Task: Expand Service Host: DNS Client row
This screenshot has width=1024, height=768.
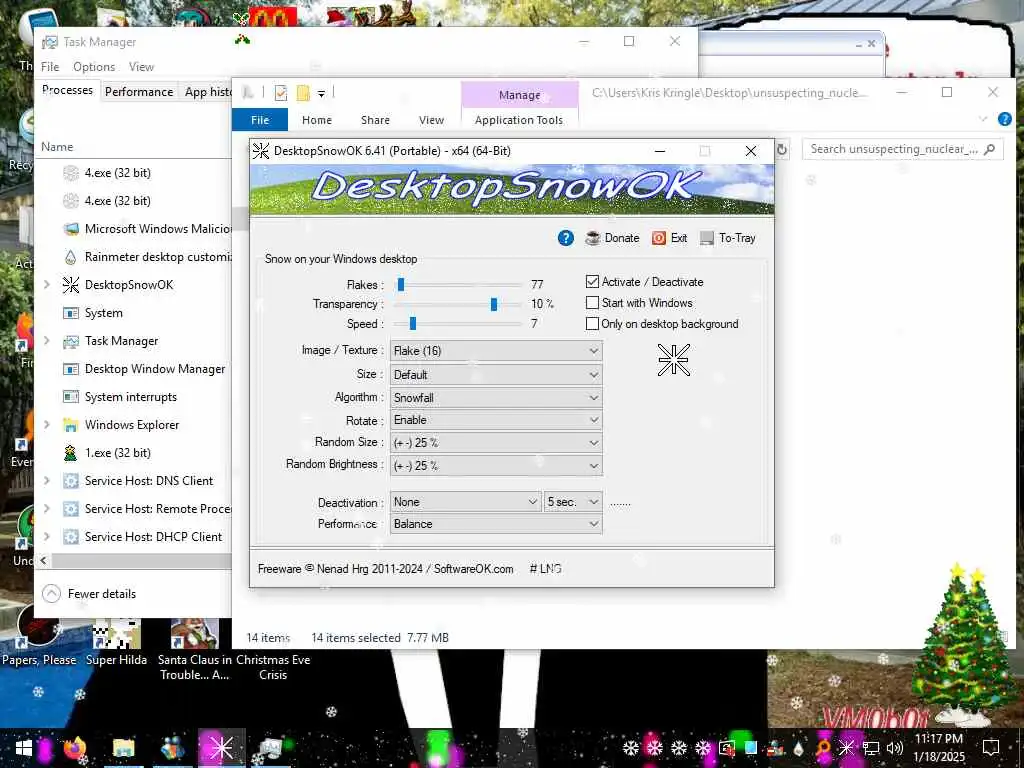Action: [x=47, y=481]
